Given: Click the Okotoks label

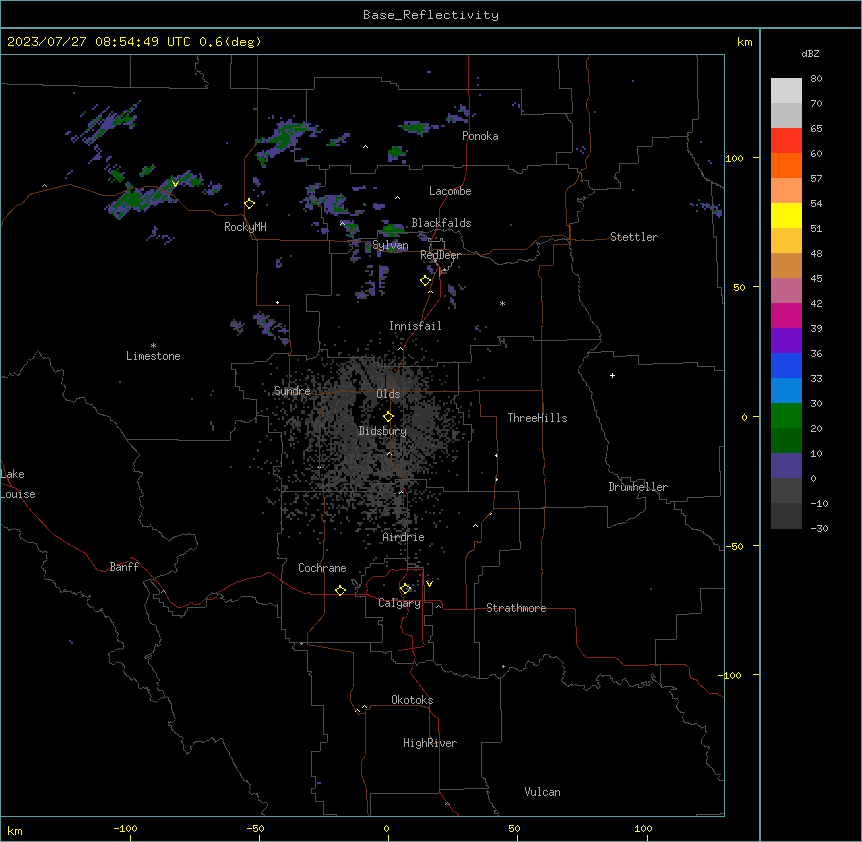Looking at the screenshot, I should point(412,700).
